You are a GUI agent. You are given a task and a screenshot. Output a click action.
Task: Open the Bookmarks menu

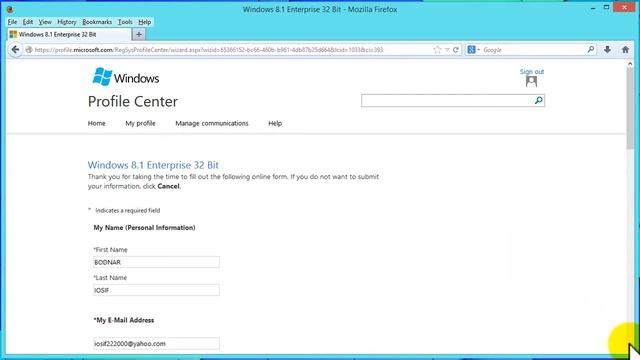(x=97, y=22)
